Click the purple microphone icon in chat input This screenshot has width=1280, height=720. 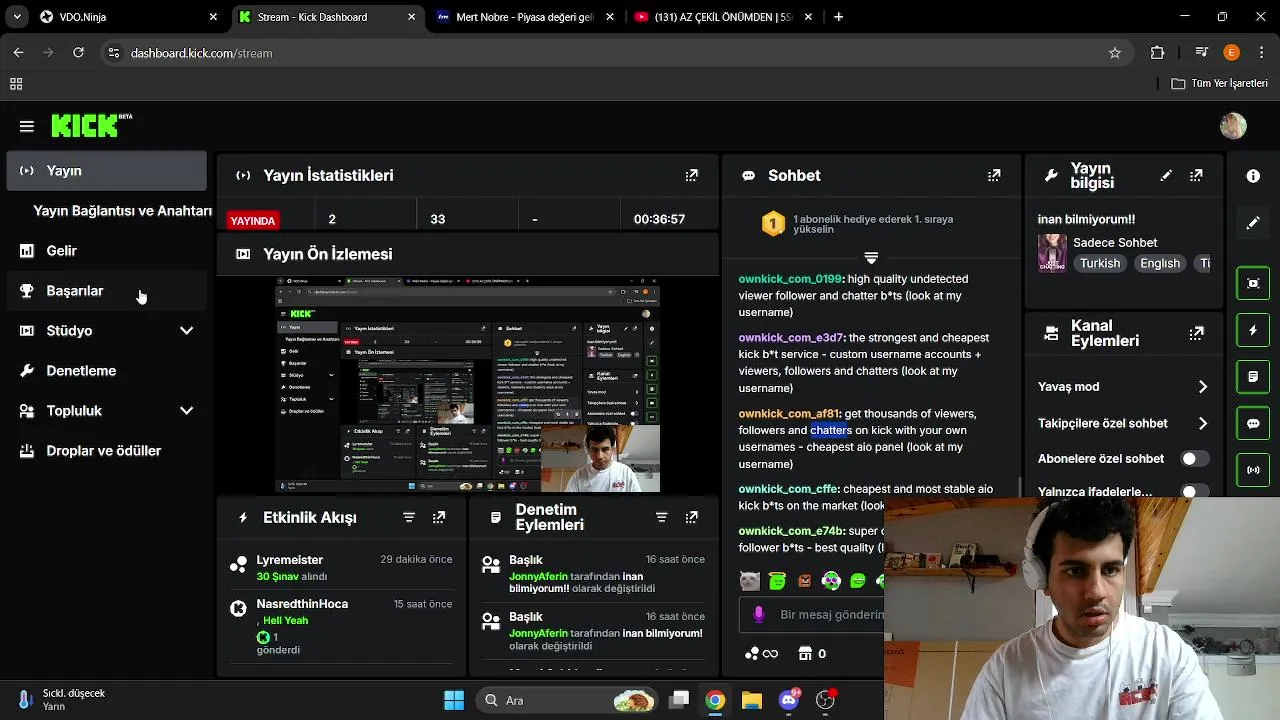coord(759,614)
